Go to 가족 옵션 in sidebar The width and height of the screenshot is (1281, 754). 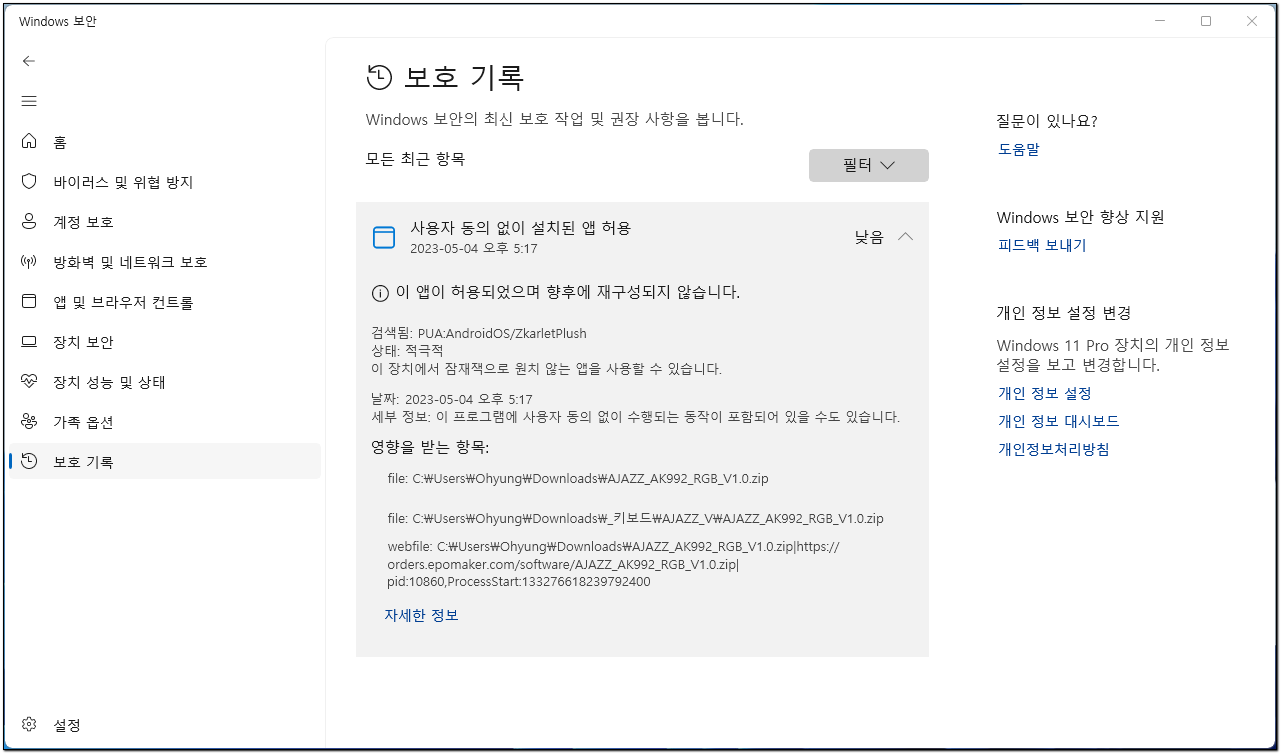pos(83,422)
